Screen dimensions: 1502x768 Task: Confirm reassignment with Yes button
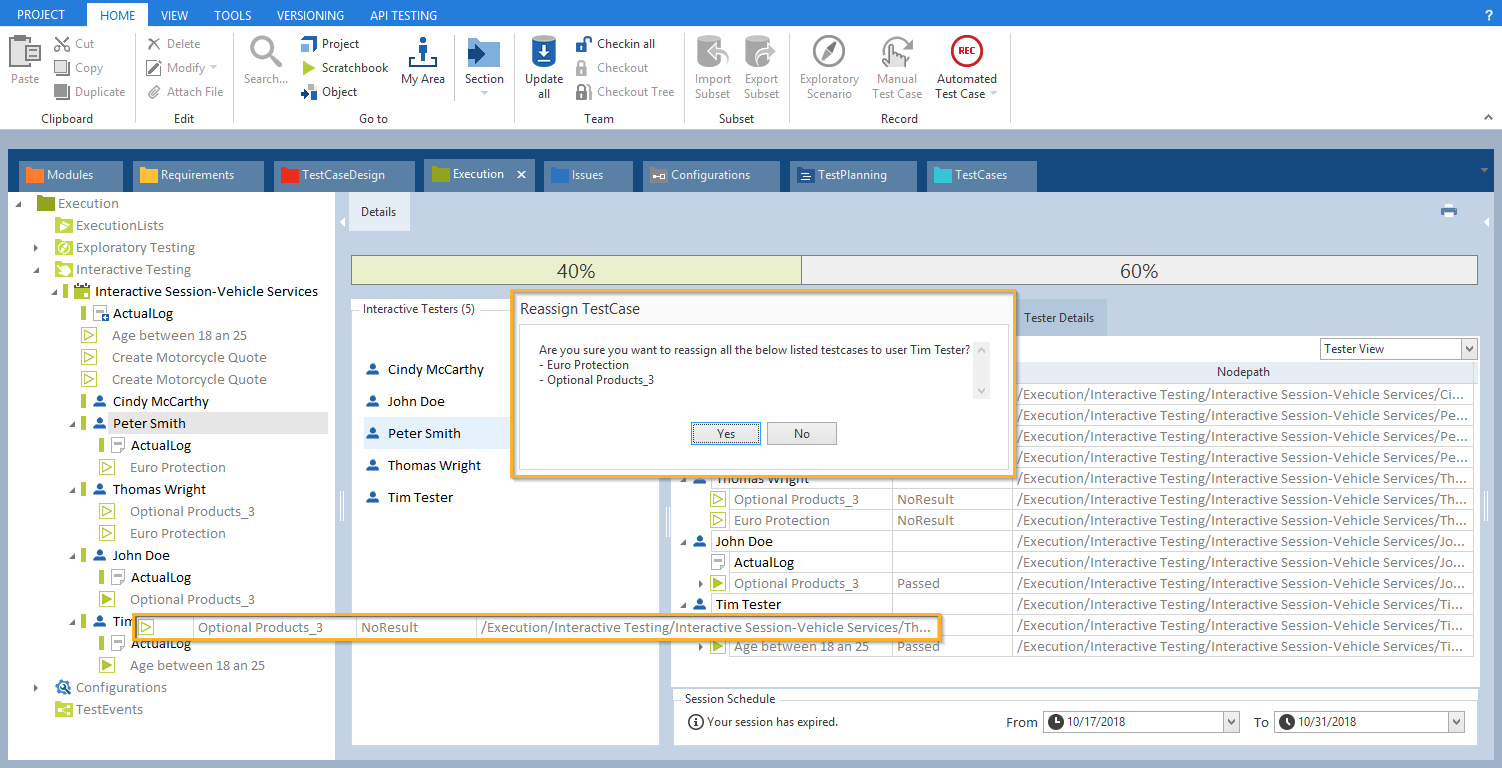pyautogui.click(x=726, y=434)
